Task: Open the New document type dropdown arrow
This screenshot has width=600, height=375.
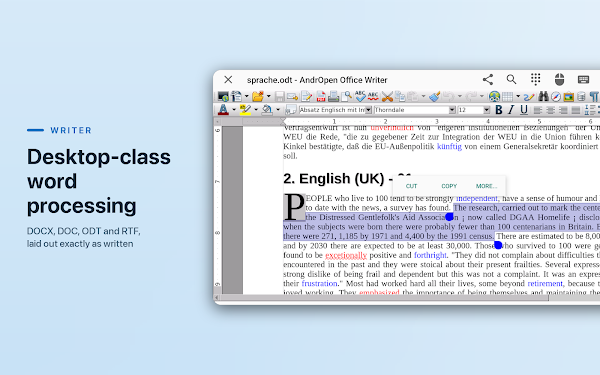Action: click(x=246, y=96)
